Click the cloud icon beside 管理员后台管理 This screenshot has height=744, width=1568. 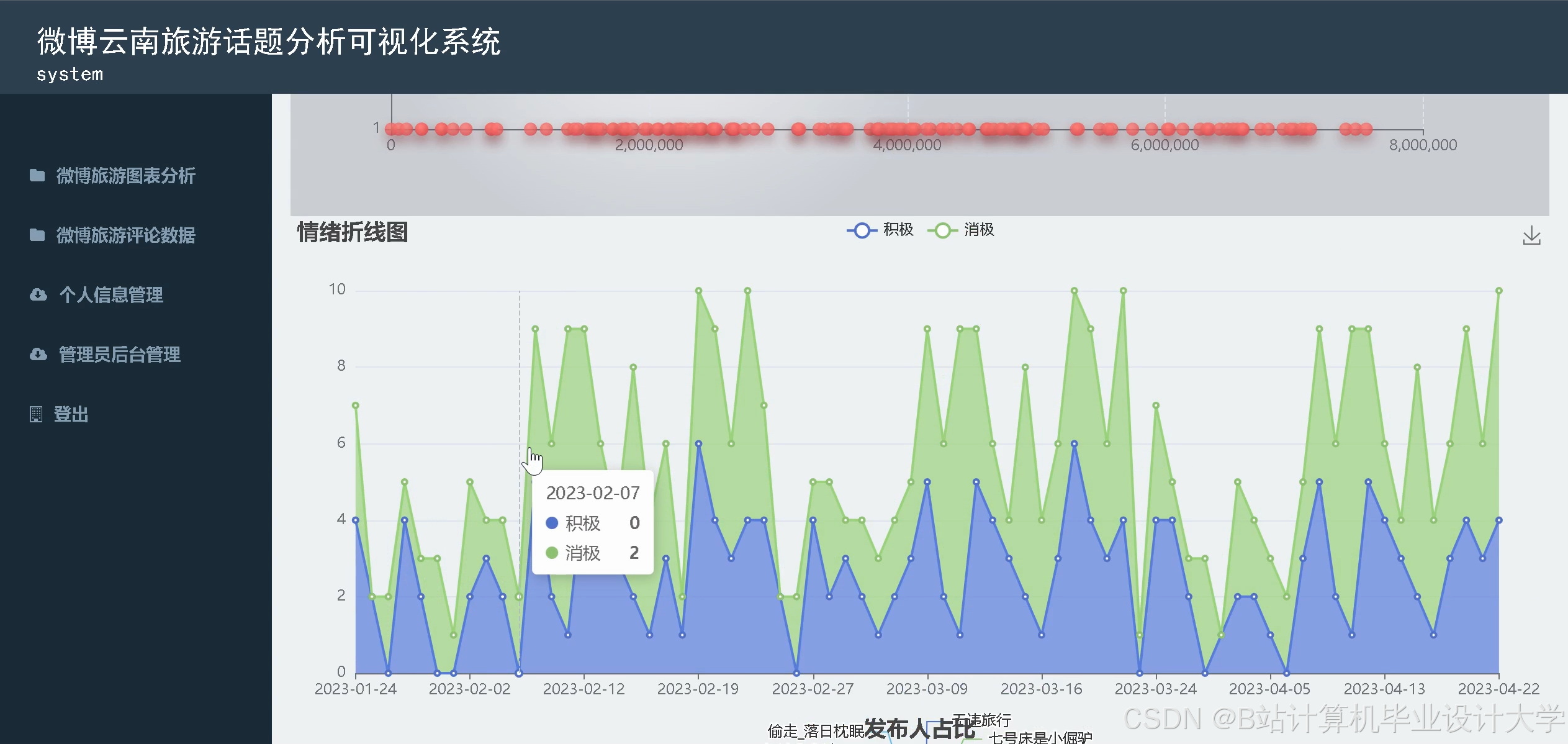[x=38, y=355]
